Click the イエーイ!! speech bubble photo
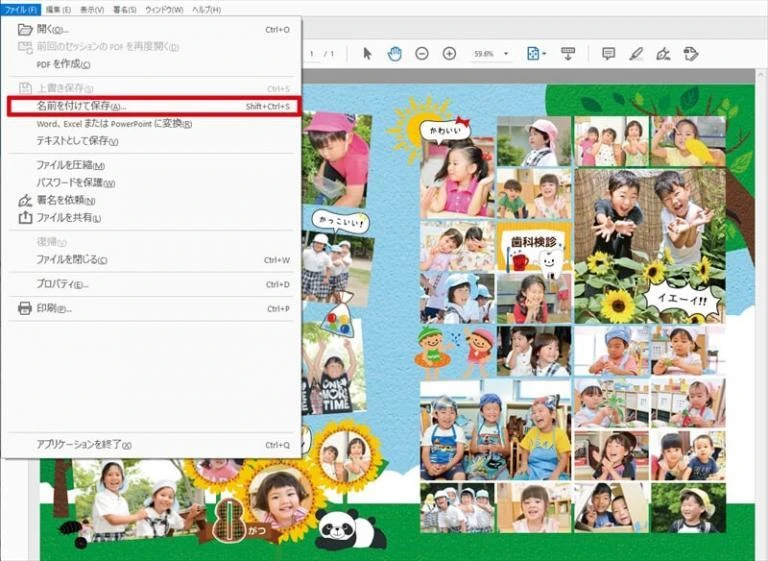 point(683,302)
